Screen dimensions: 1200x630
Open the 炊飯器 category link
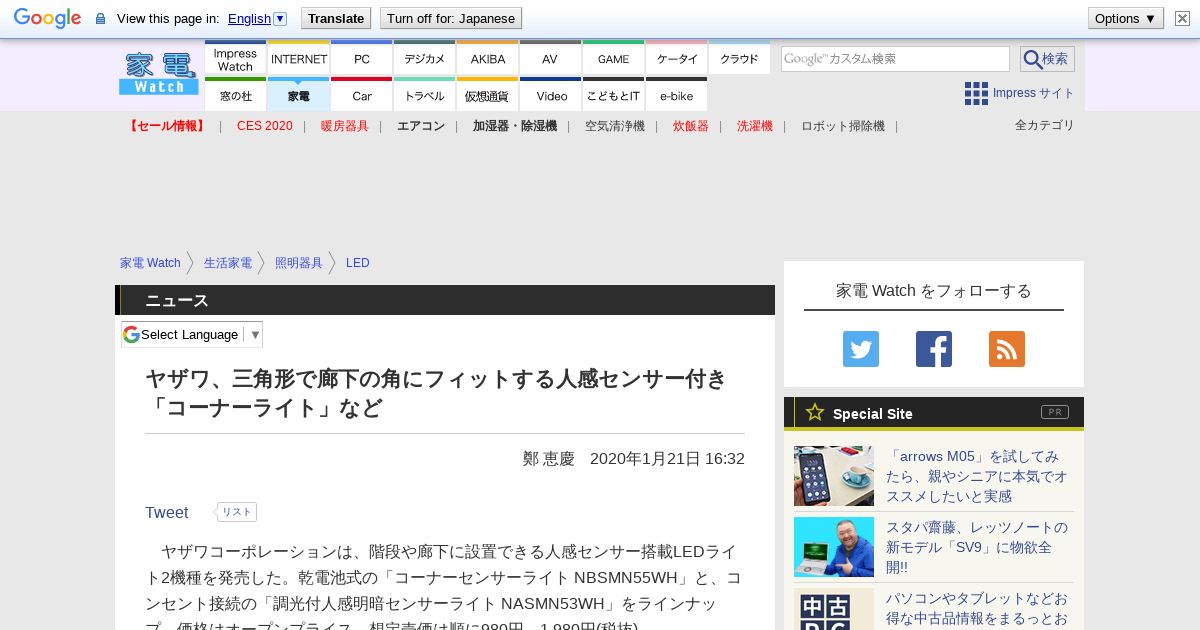pos(691,126)
